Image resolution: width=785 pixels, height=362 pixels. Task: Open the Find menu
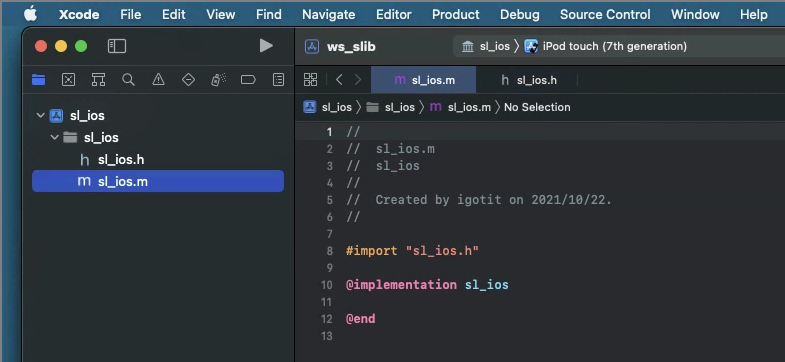pos(269,15)
